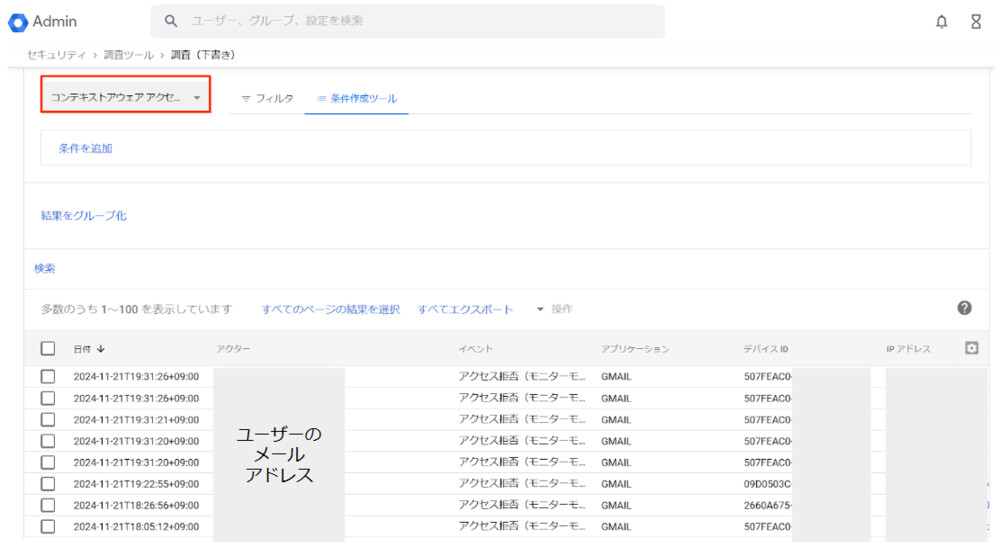Open the help question mark icon
Screen dimensions: 1000x547
[x=964, y=308]
